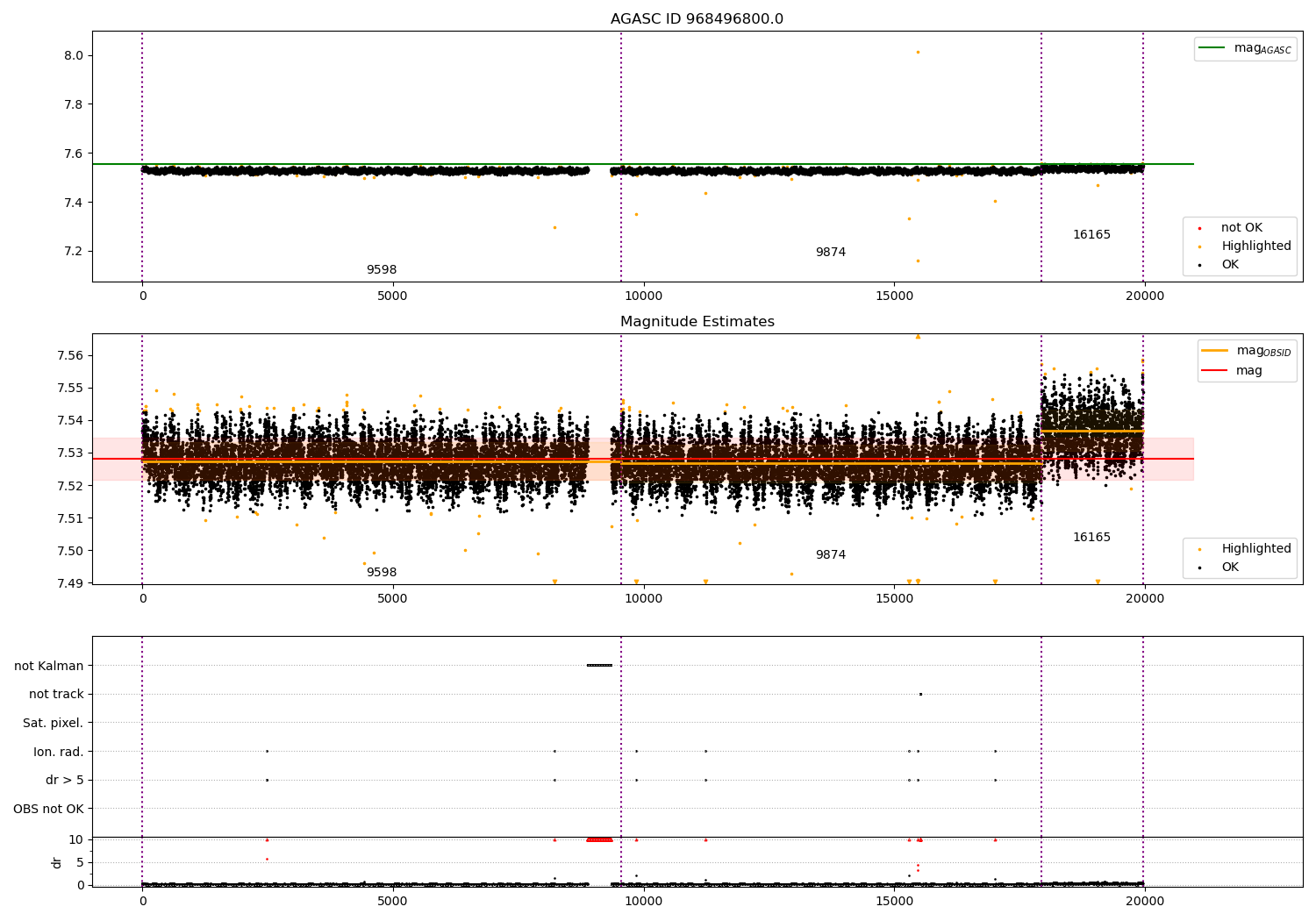Select the 'Sat. pixel.' row label
The image size is (1316, 921).
click(54, 724)
